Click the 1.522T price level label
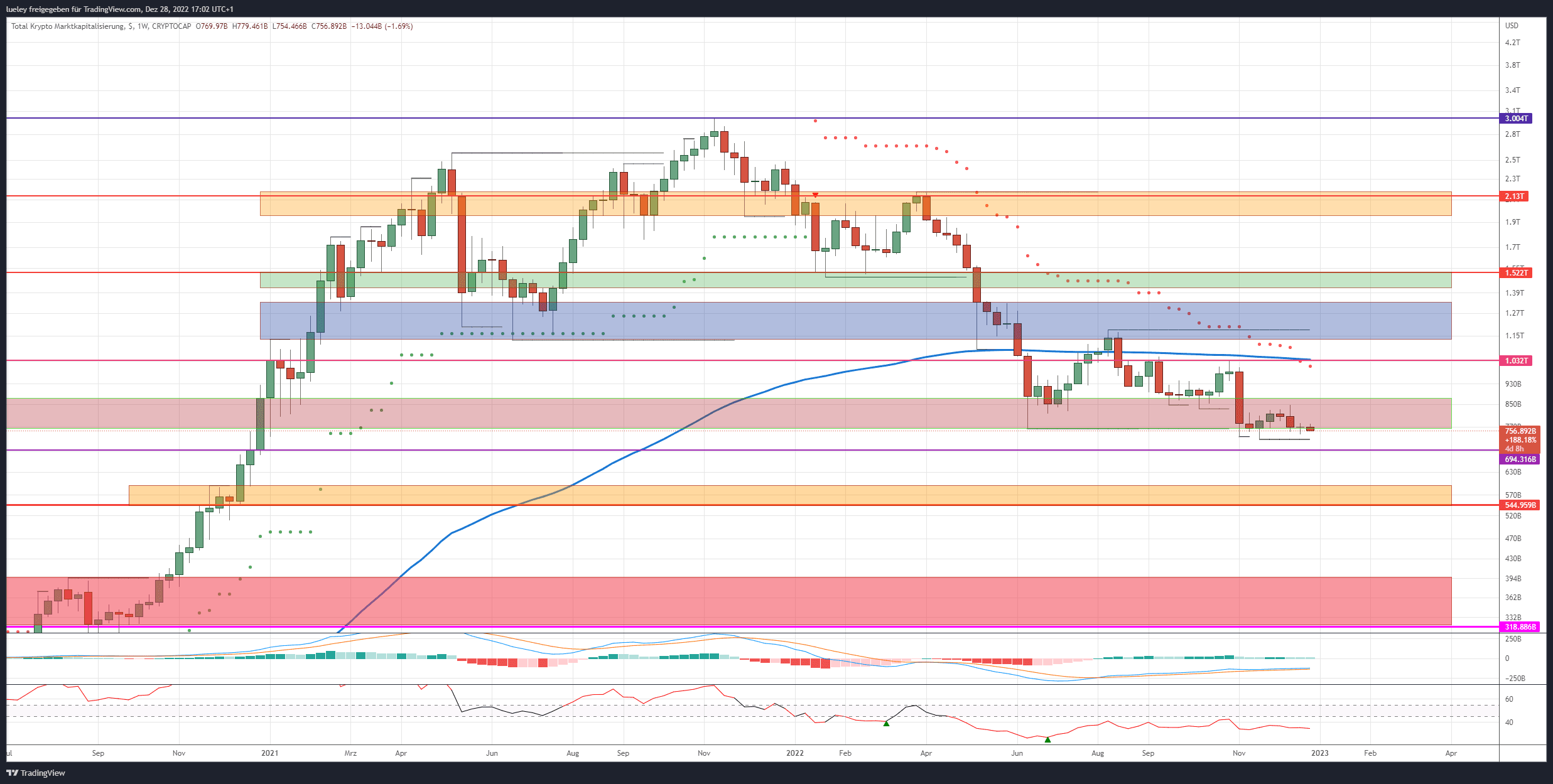Viewport: 1553px width, 784px height. 1516,272
